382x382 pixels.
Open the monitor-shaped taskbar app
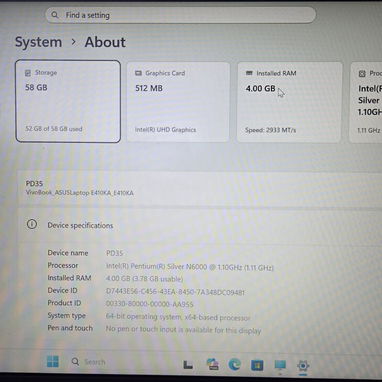pos(280,365)
